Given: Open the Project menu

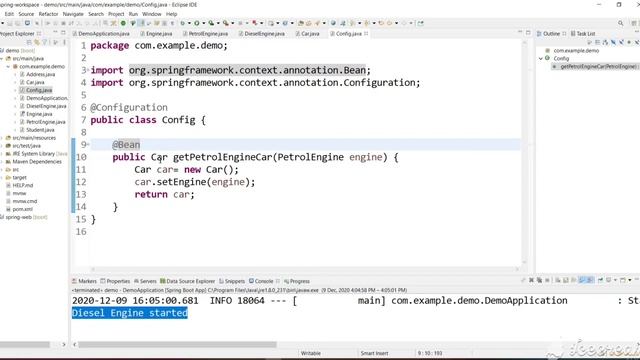Looking at the screenshot, I should pos(116,14).
